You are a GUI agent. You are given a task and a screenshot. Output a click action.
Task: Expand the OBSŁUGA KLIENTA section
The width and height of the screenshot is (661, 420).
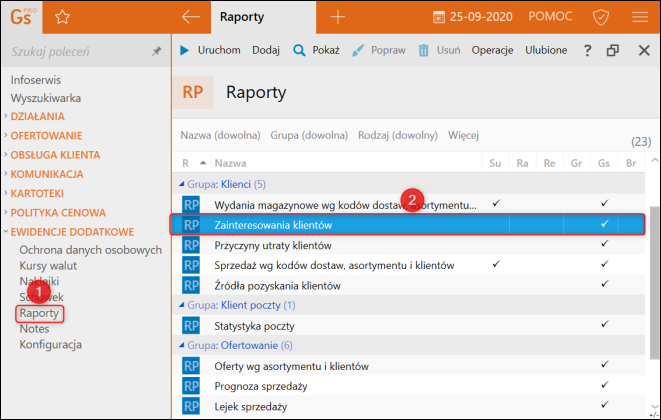(5, 154)
